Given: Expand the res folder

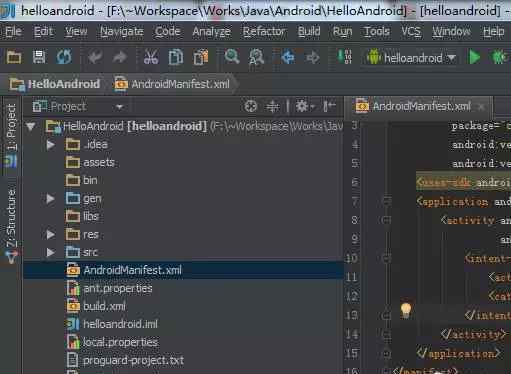Looking at the screenshot, I should point(51,235).
